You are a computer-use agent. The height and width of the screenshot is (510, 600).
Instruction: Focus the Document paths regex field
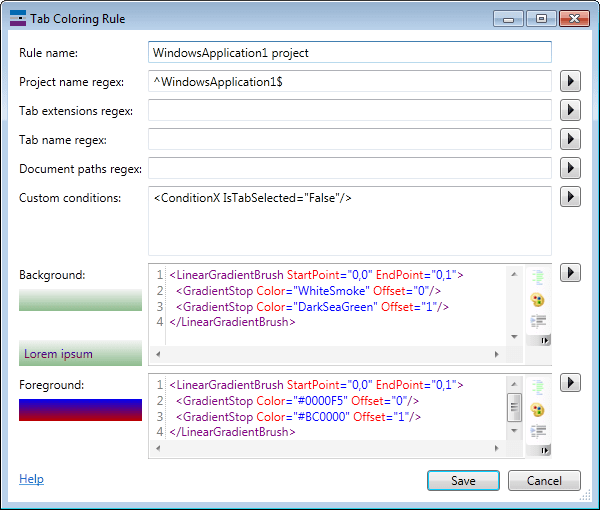[350, 168]
